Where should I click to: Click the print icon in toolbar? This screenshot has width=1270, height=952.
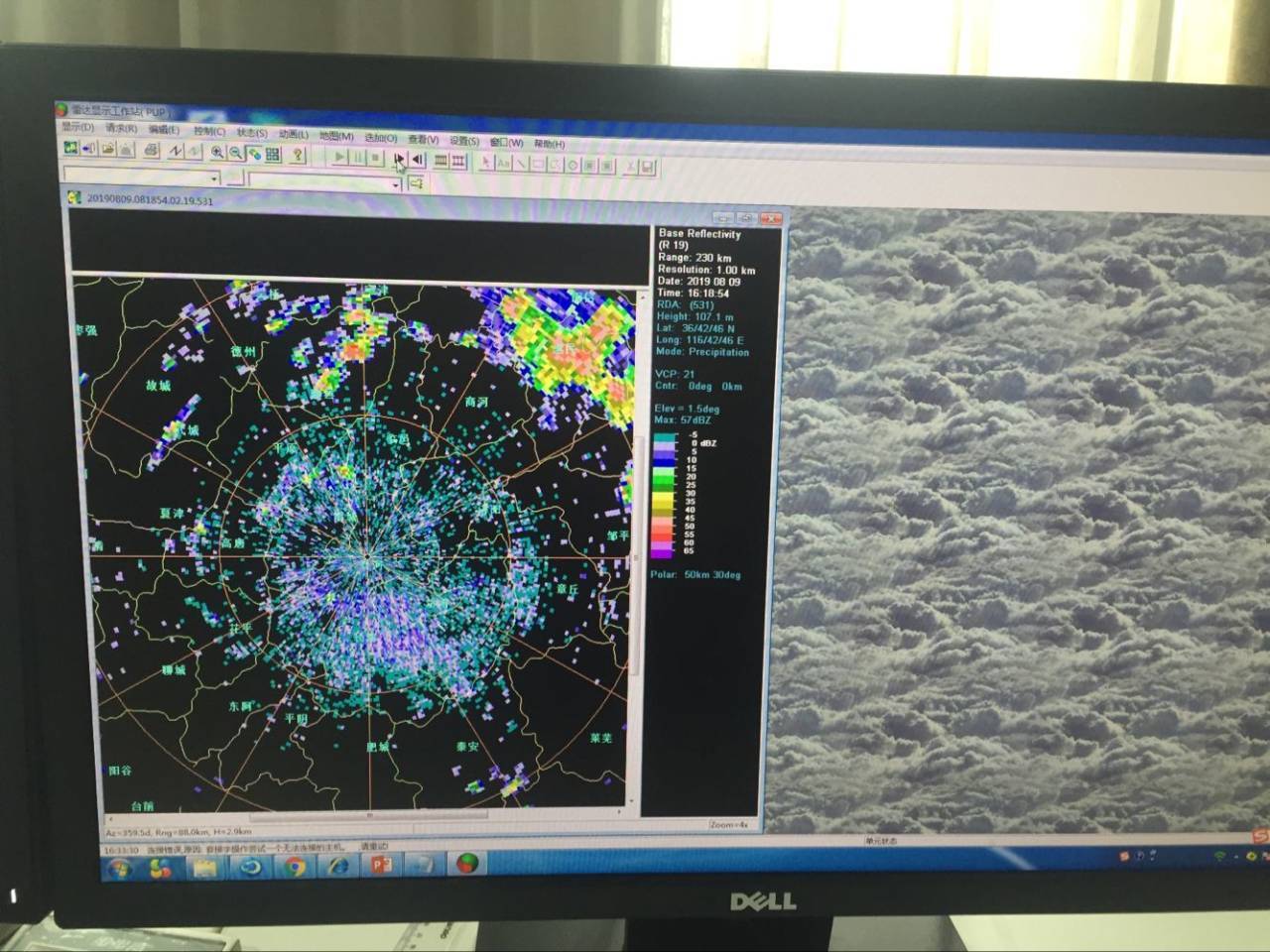tap(151, 151)
